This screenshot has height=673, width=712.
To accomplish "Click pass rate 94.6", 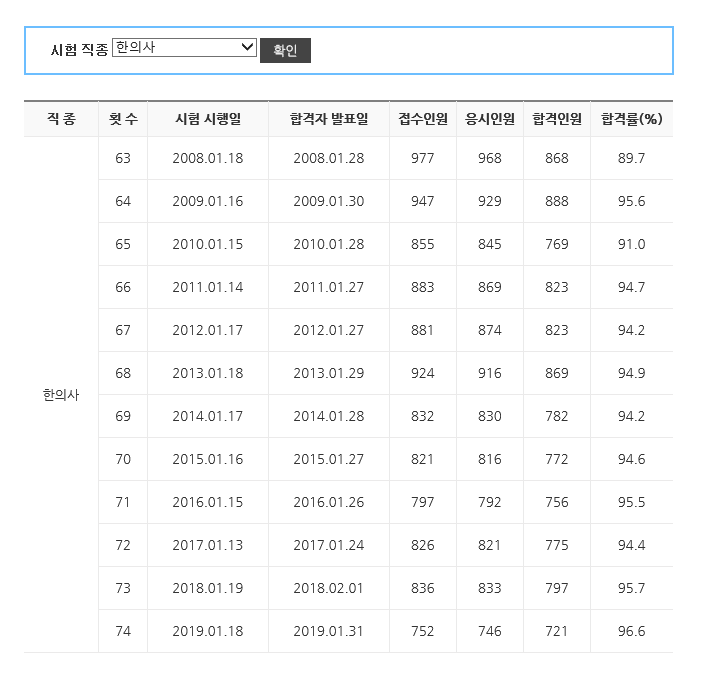I will point(632,459).
